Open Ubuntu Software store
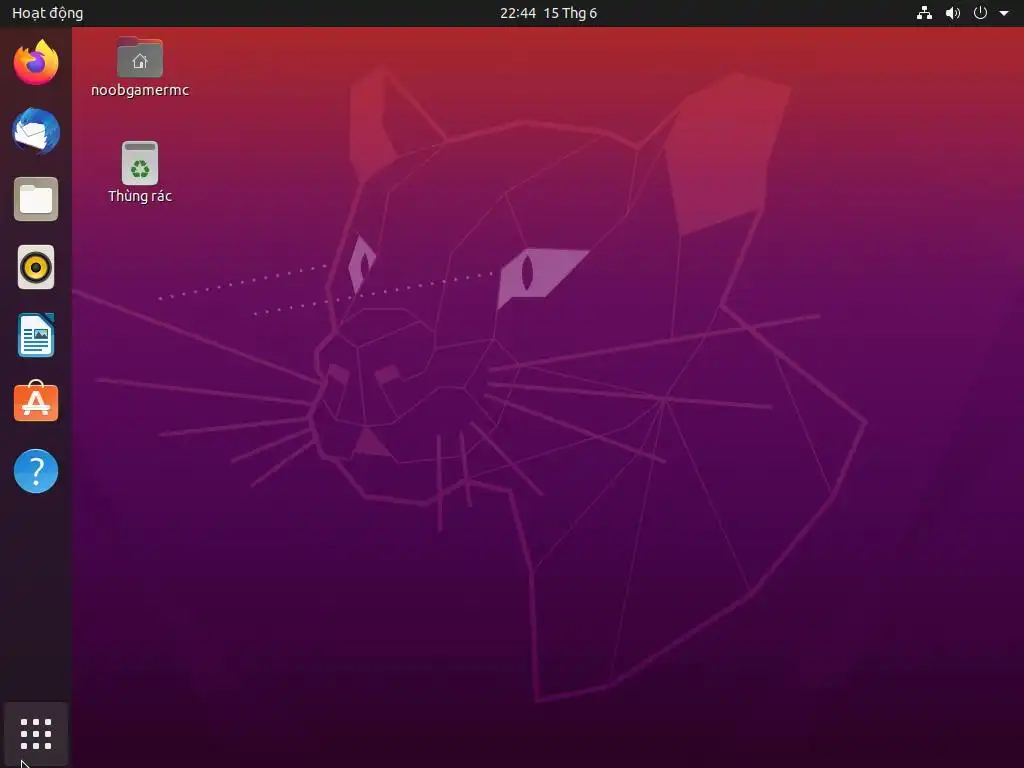This screenshot has height=768, width=1024. [36, 402]
